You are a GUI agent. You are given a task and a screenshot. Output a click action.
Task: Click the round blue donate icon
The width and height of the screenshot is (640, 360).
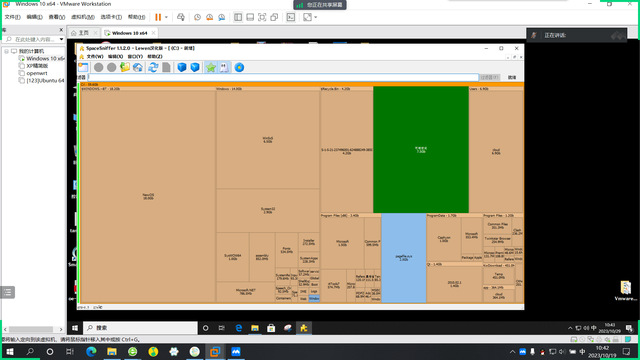click(239, 67)
